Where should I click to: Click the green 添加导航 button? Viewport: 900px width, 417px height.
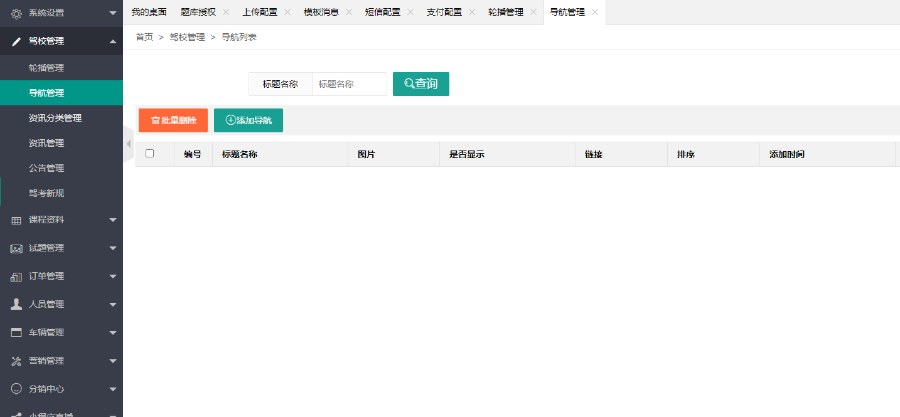point(249,120)
